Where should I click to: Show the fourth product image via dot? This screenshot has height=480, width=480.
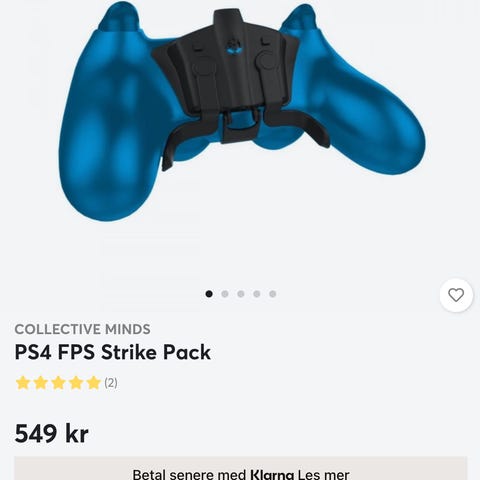(257, 294)
